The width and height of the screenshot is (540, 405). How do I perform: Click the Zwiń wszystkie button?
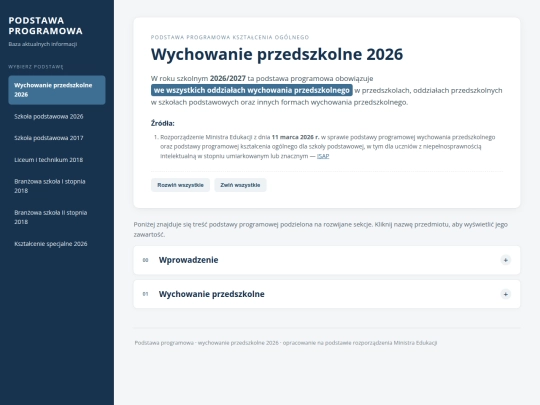240,185
